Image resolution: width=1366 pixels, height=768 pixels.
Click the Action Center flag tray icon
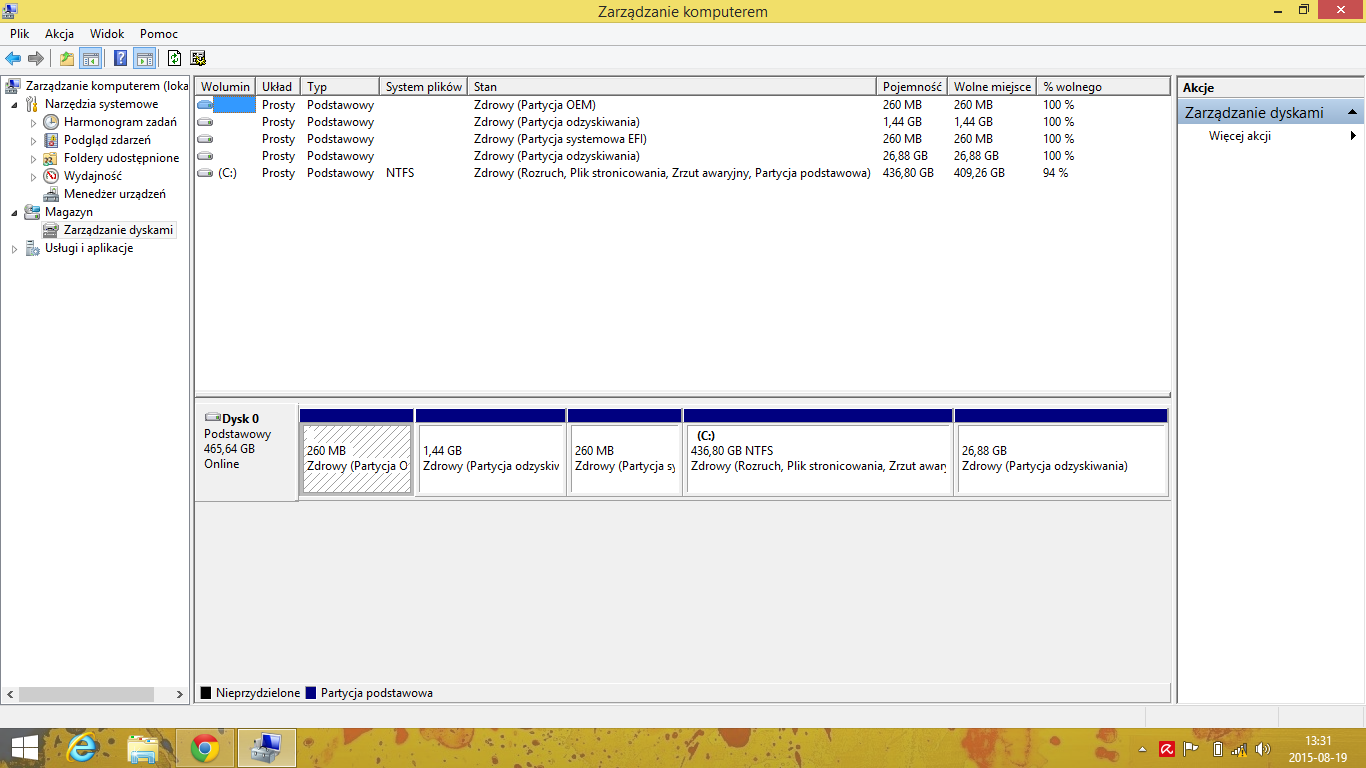[x=1191, y=748]
